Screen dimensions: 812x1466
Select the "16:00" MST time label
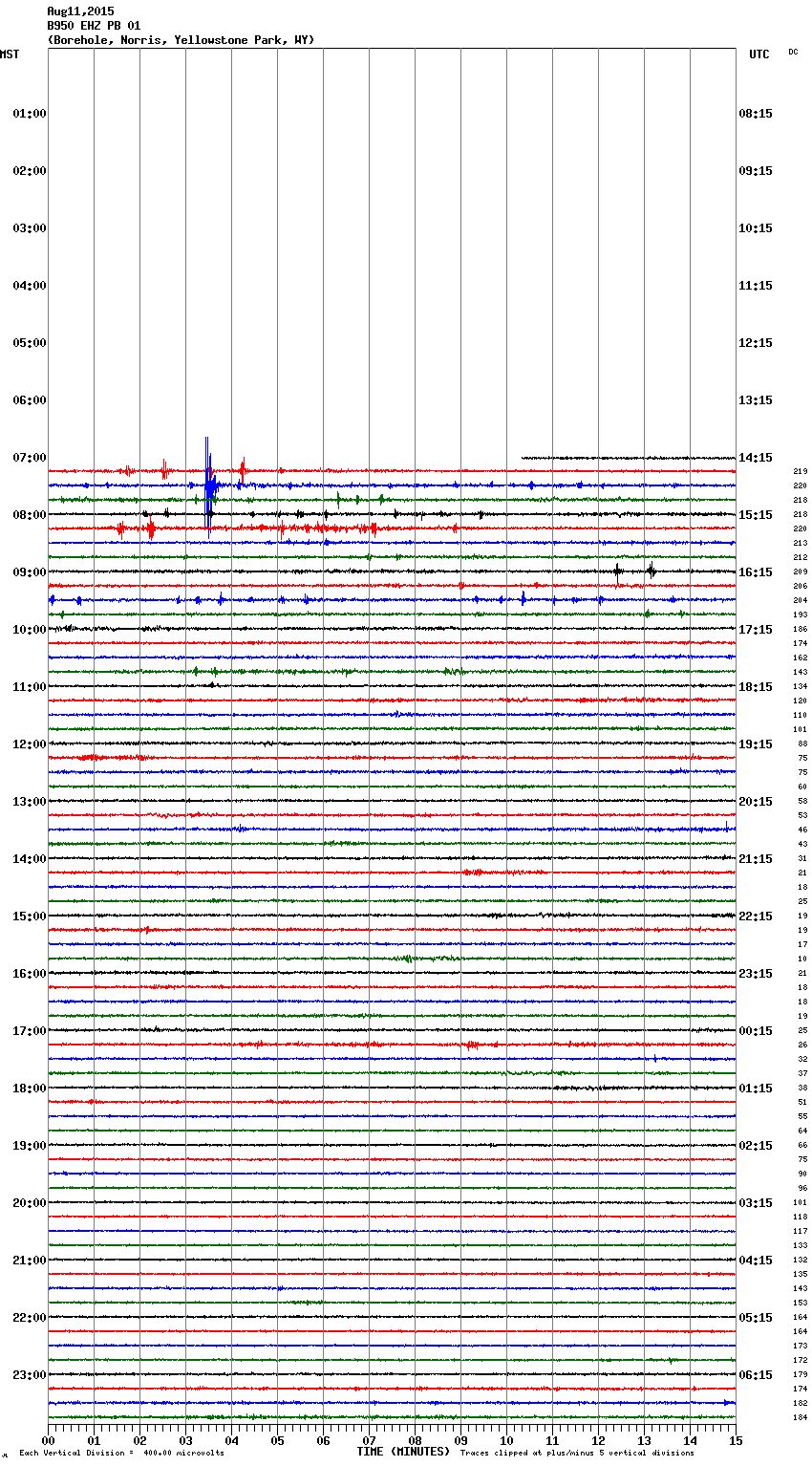click(30, 974)
